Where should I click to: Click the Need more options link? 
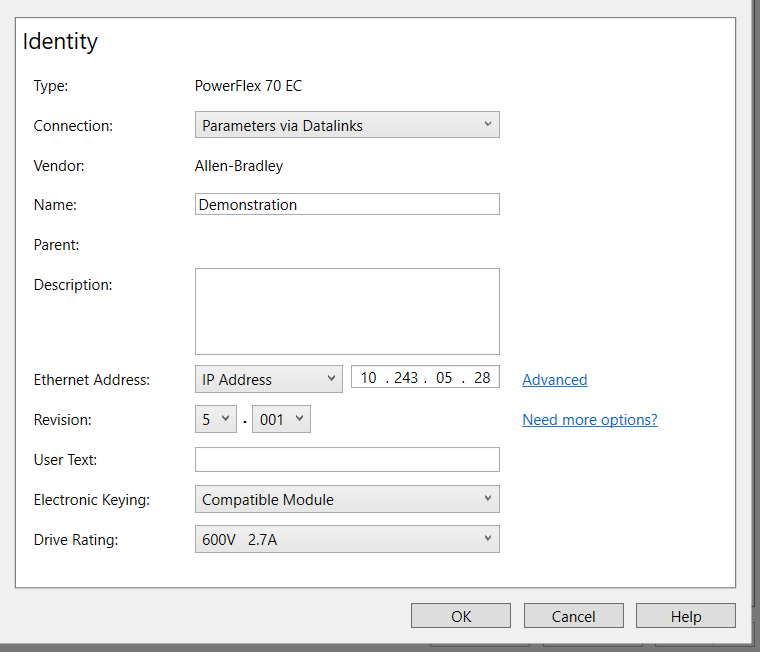[589, 420]
